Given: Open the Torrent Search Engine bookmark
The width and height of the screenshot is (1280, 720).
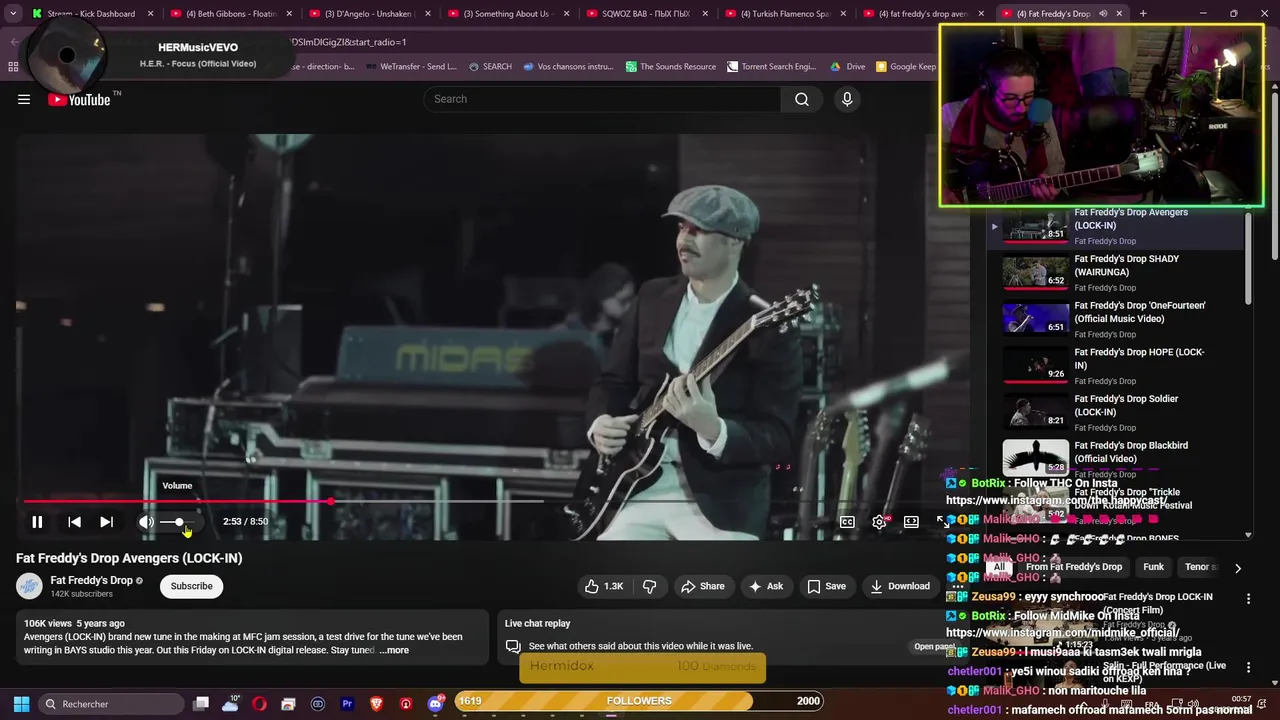Looking at the screenshot, I should tap(772, 67).
